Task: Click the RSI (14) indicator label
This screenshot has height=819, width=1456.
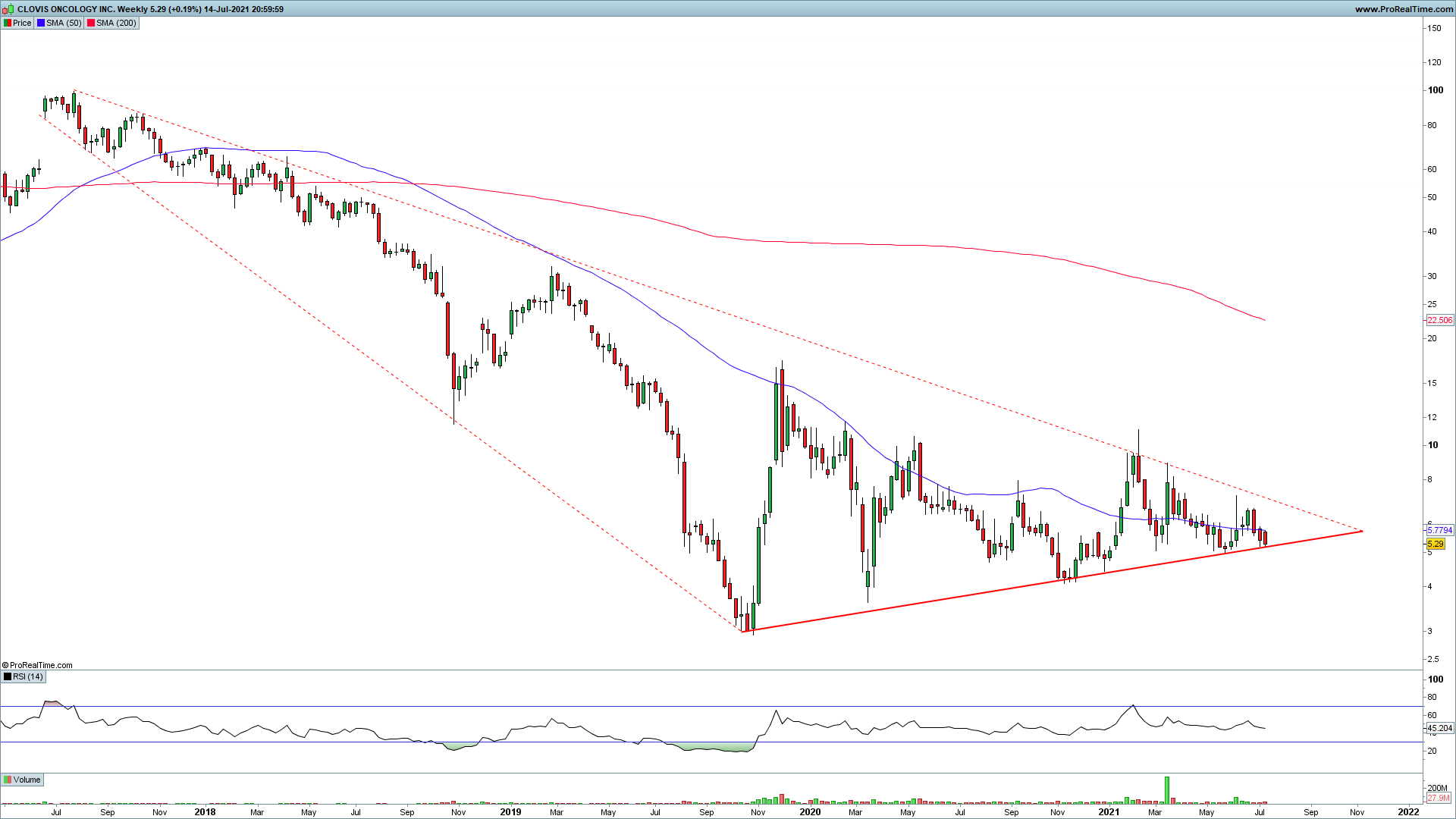Action: (27, 676)
